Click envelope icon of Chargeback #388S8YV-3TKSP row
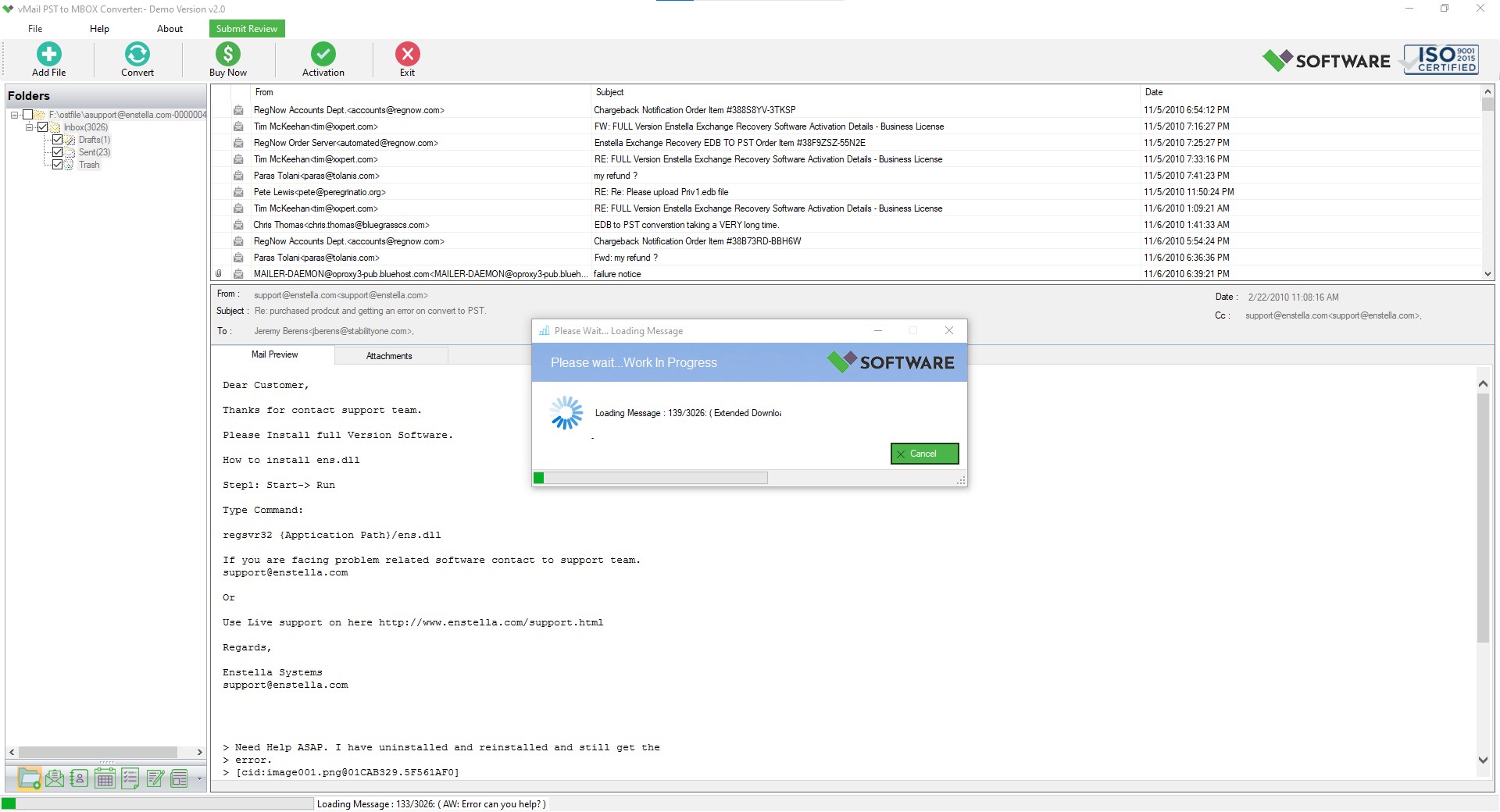This screenshot has height=812, width=1500. (238, 110)
